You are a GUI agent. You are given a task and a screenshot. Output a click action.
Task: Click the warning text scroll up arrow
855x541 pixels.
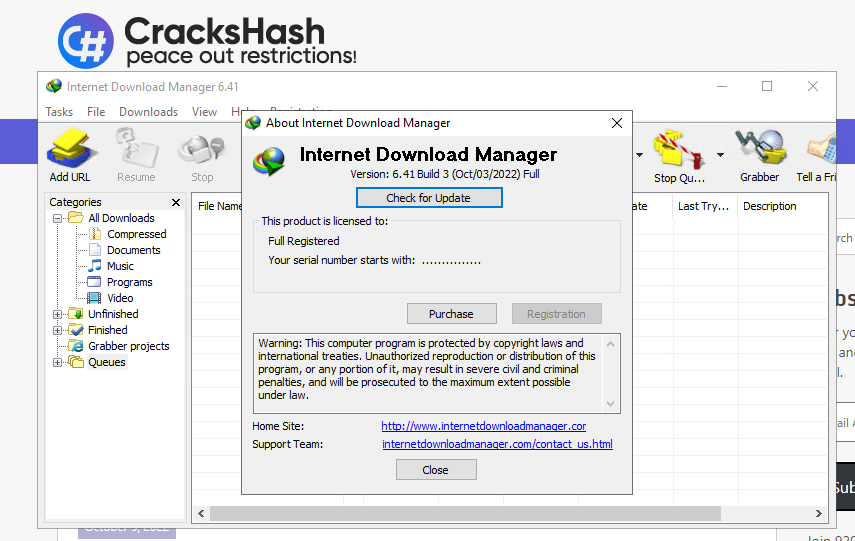pos(610,344)
